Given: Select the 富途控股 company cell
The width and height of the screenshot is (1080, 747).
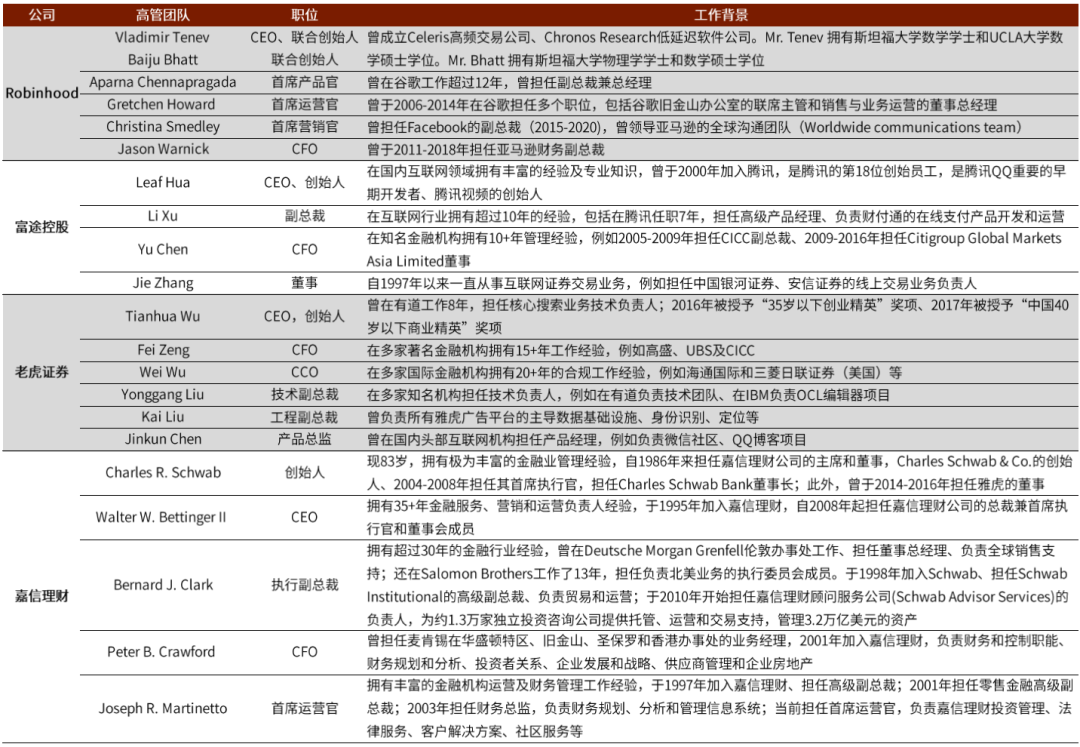Looking at the screenshot, I should click(41, 227).
